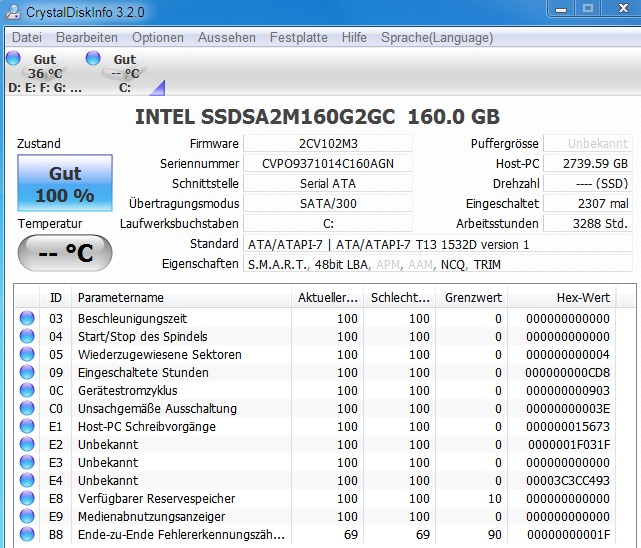The width and height of the screenshot is (641, 548).
Task: Click status icon for Wiederzugewiesene Sektoren row
Action: [27, 354]
